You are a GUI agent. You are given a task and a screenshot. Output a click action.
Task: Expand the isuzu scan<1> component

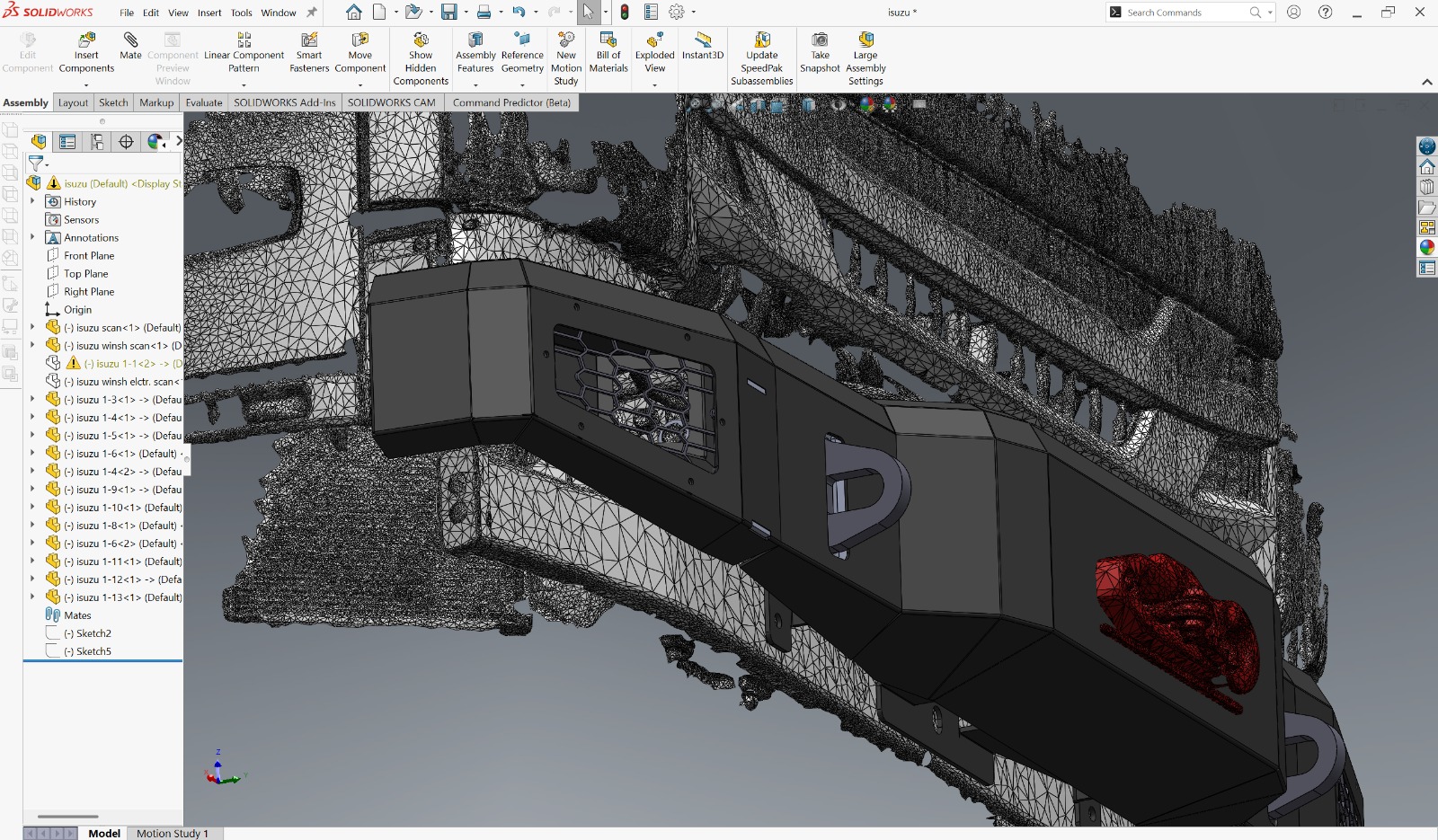32,327
